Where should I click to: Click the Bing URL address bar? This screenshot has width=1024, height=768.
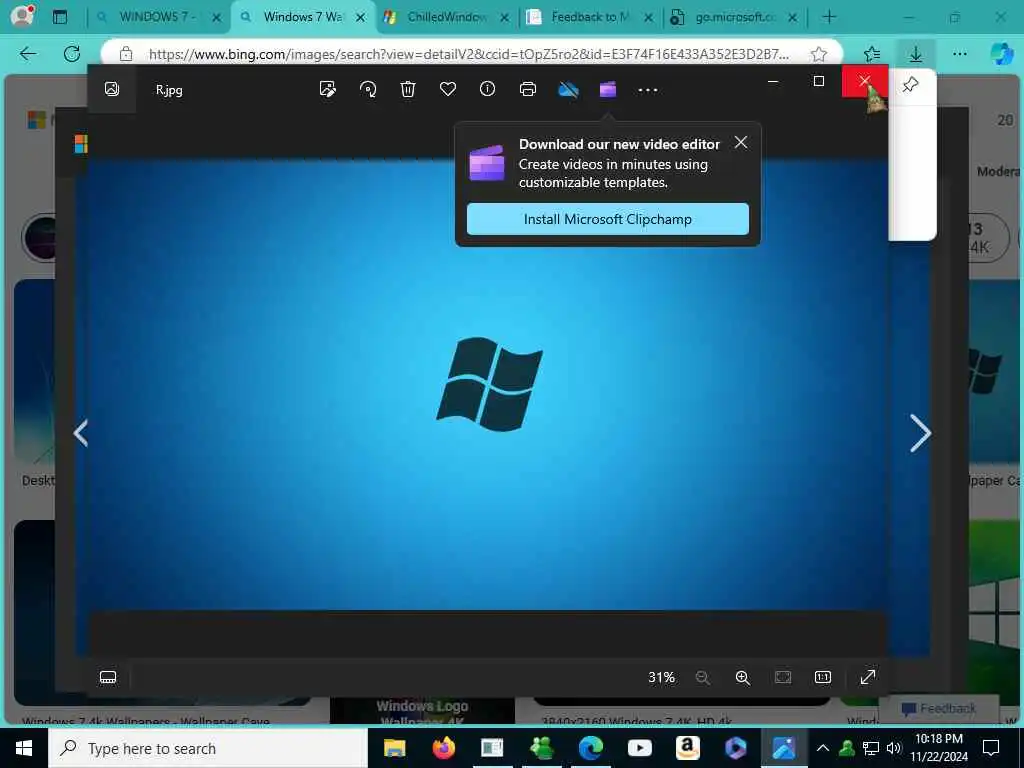coord(469,54)
